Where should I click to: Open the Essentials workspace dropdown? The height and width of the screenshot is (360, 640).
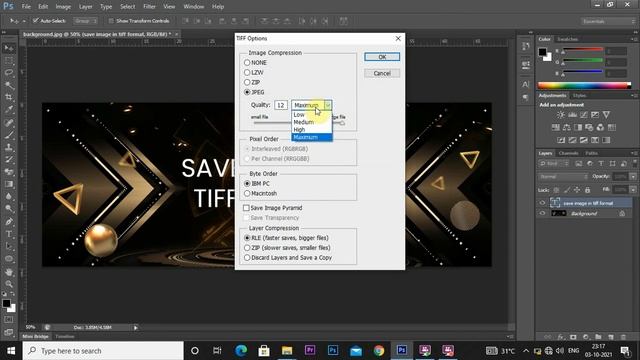608,21
